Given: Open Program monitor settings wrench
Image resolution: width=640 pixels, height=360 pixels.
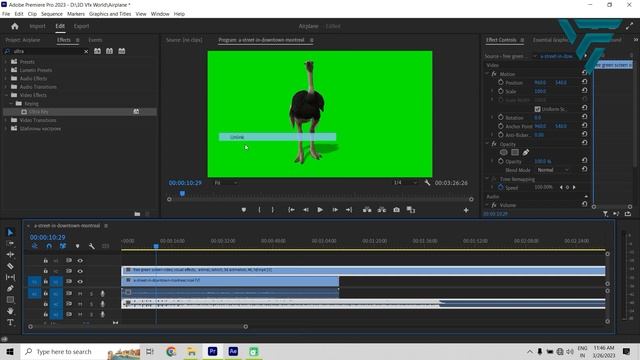Looking at the screenshot, I should click(x=427, y=183).
